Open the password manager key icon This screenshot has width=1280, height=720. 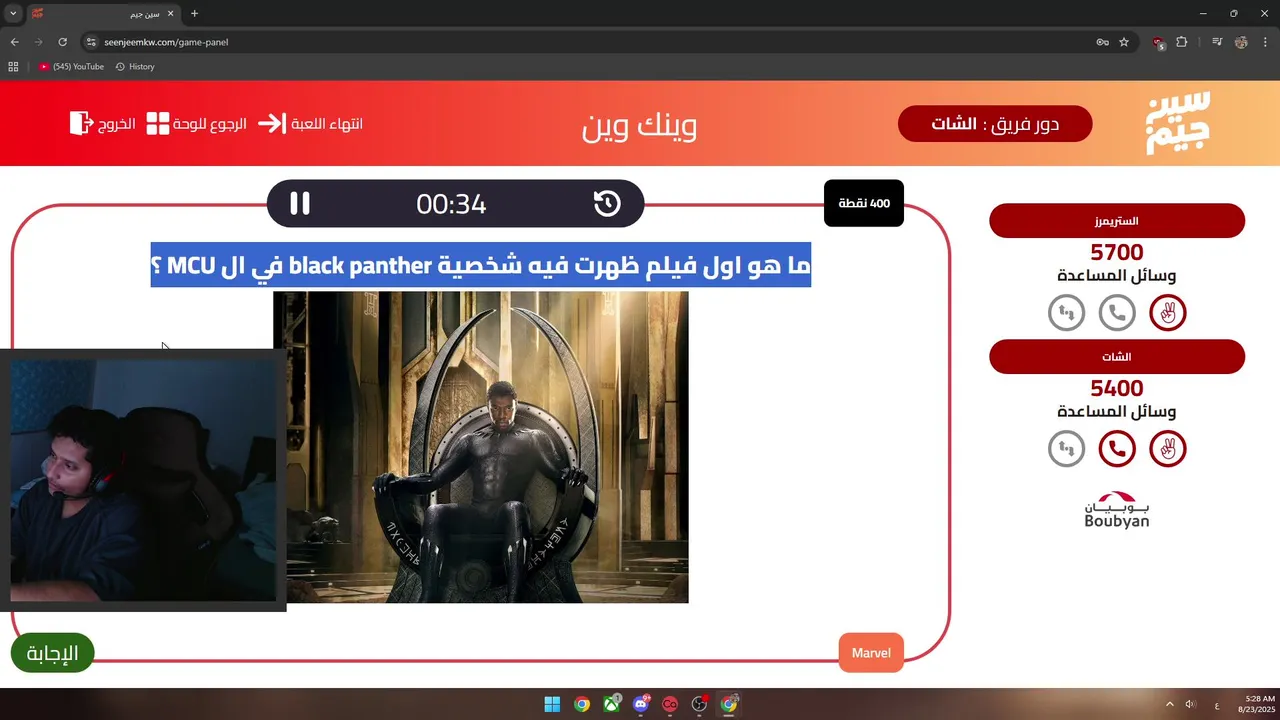tap(1102, 42)
